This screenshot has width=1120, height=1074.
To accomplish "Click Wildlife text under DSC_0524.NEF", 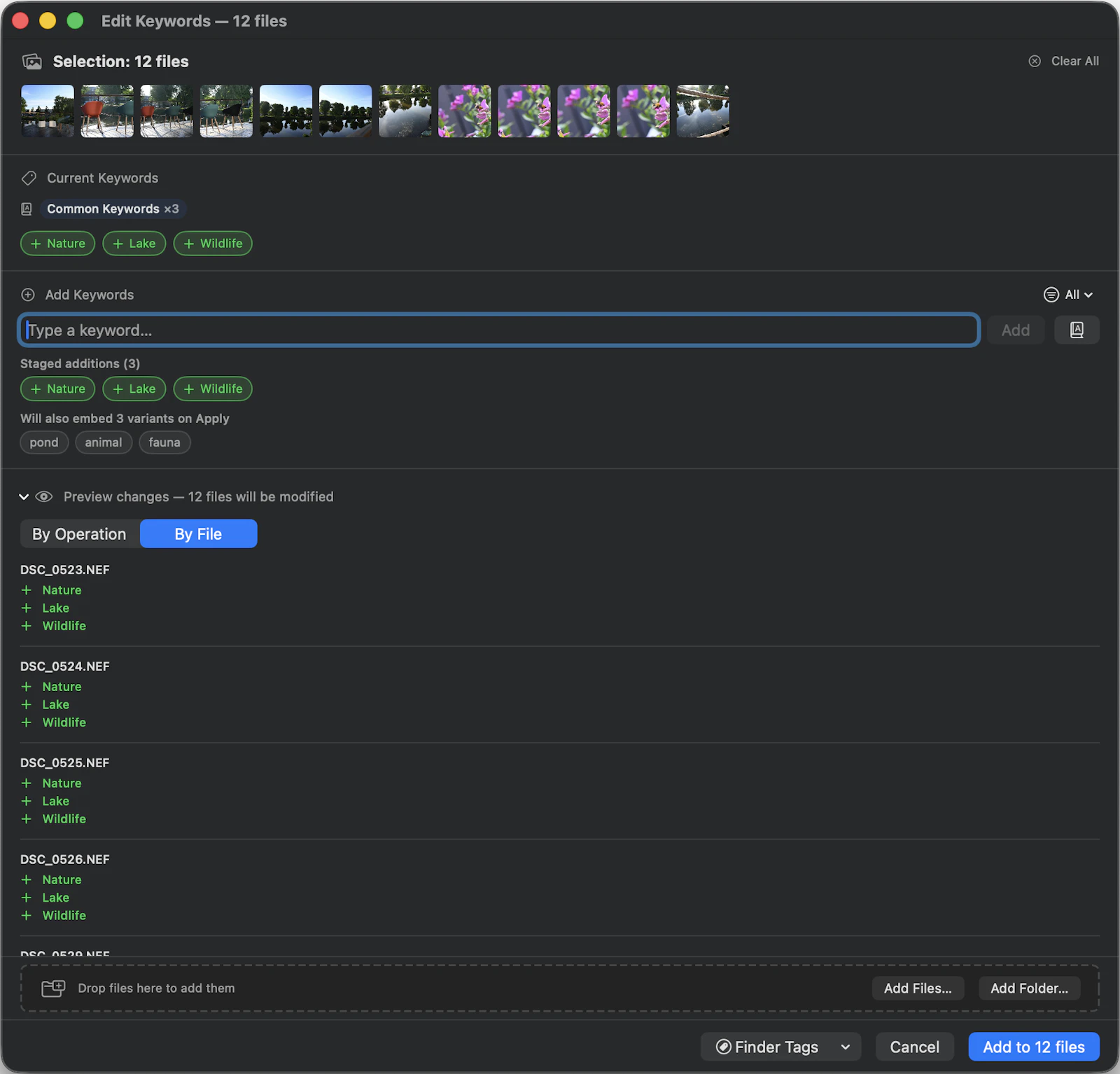I will (x=64, y=723).
